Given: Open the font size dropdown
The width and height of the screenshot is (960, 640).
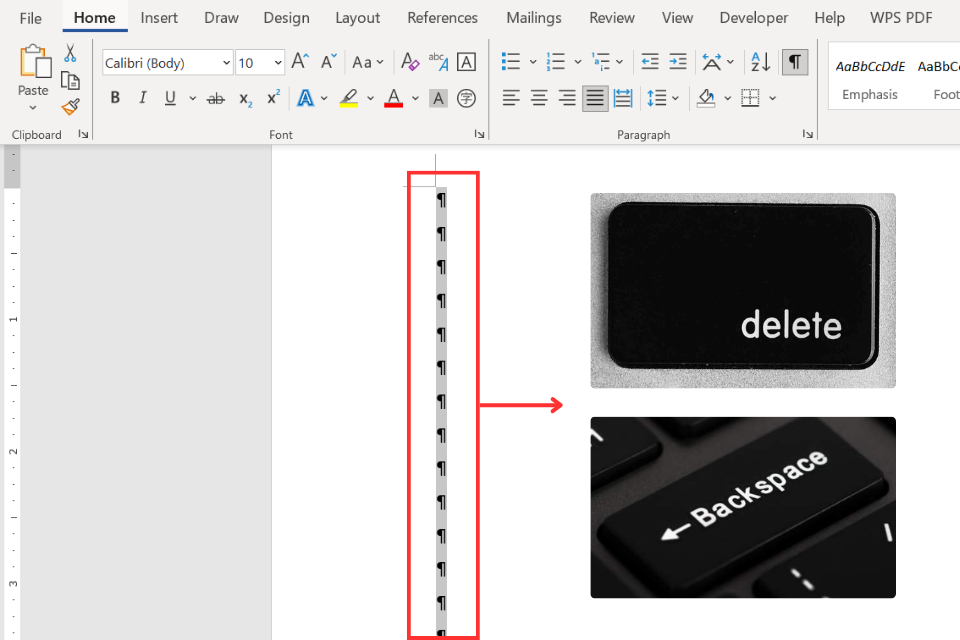Looking at the screenshot, I should 278,62.
